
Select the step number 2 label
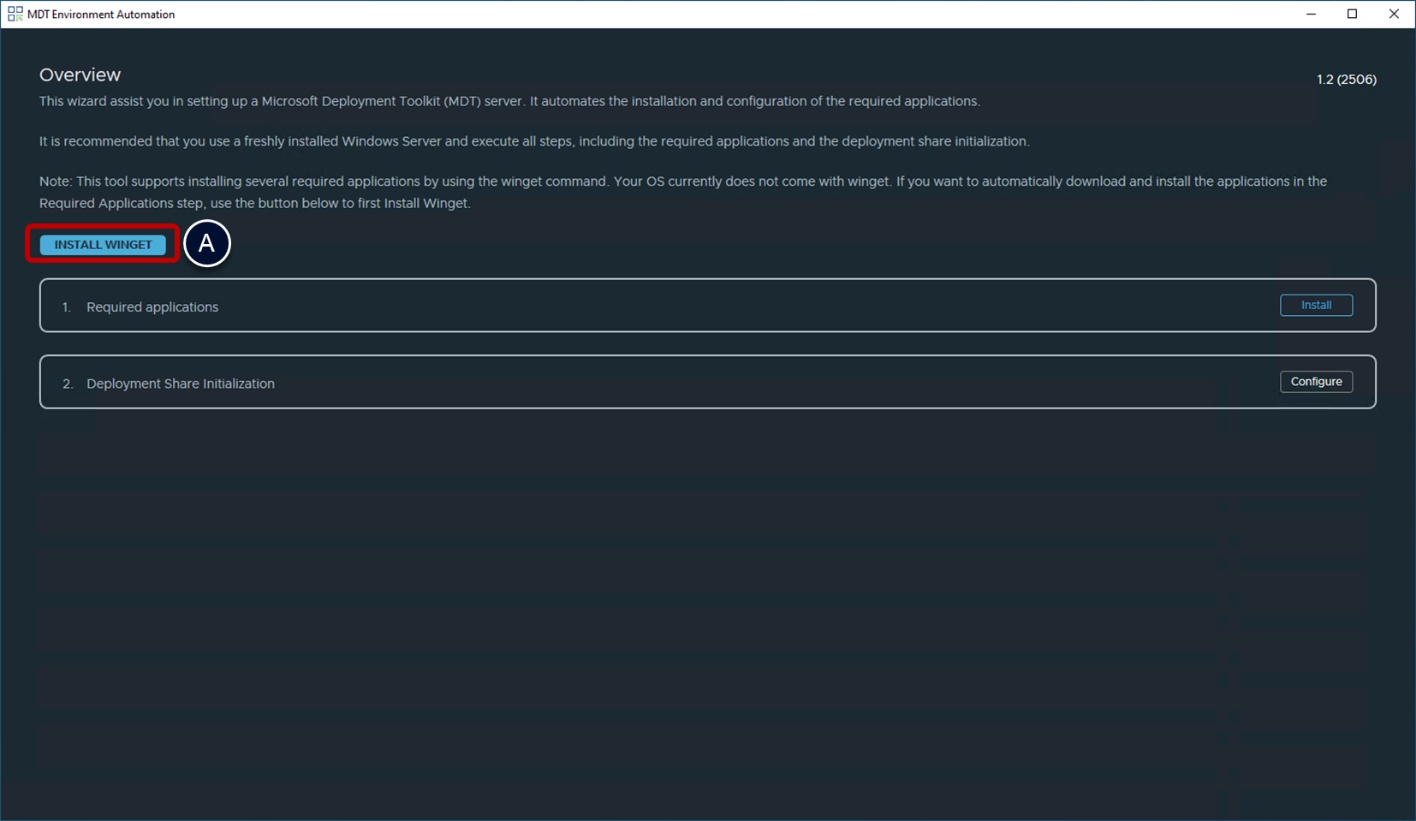click(67, 384)
